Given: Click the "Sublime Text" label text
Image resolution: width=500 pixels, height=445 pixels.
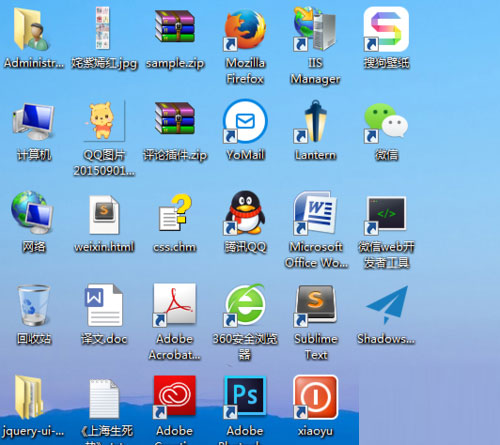Looking at the screenshot, I should point(316,347).
